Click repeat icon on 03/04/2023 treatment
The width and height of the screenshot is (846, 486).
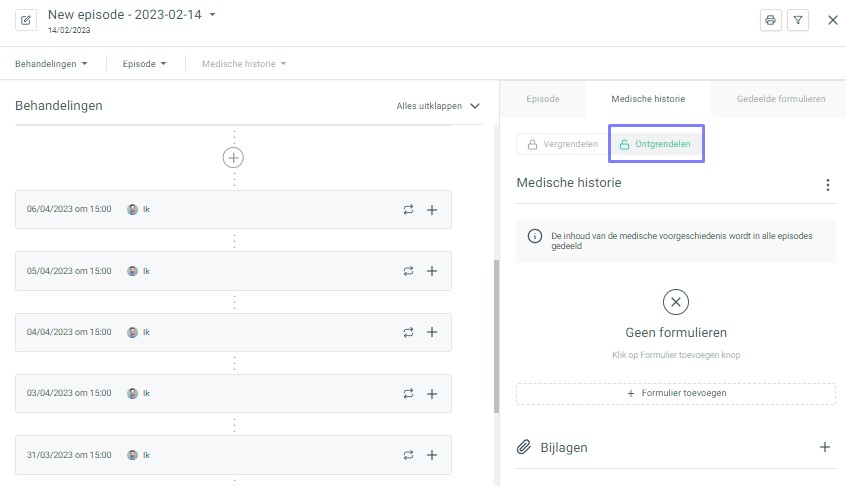point(408,394)
